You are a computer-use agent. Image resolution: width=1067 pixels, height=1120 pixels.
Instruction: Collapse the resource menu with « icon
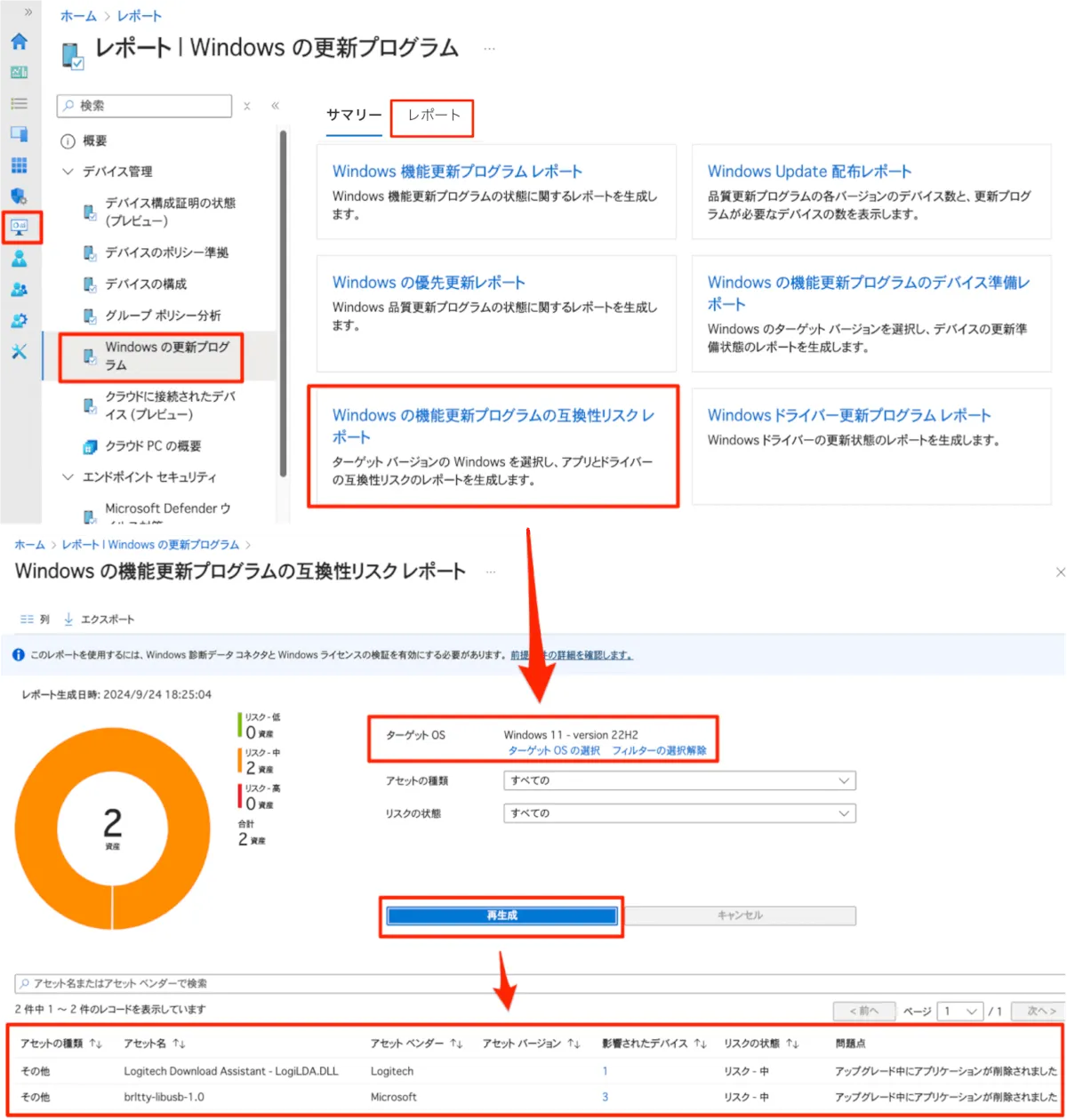[275, 106]
